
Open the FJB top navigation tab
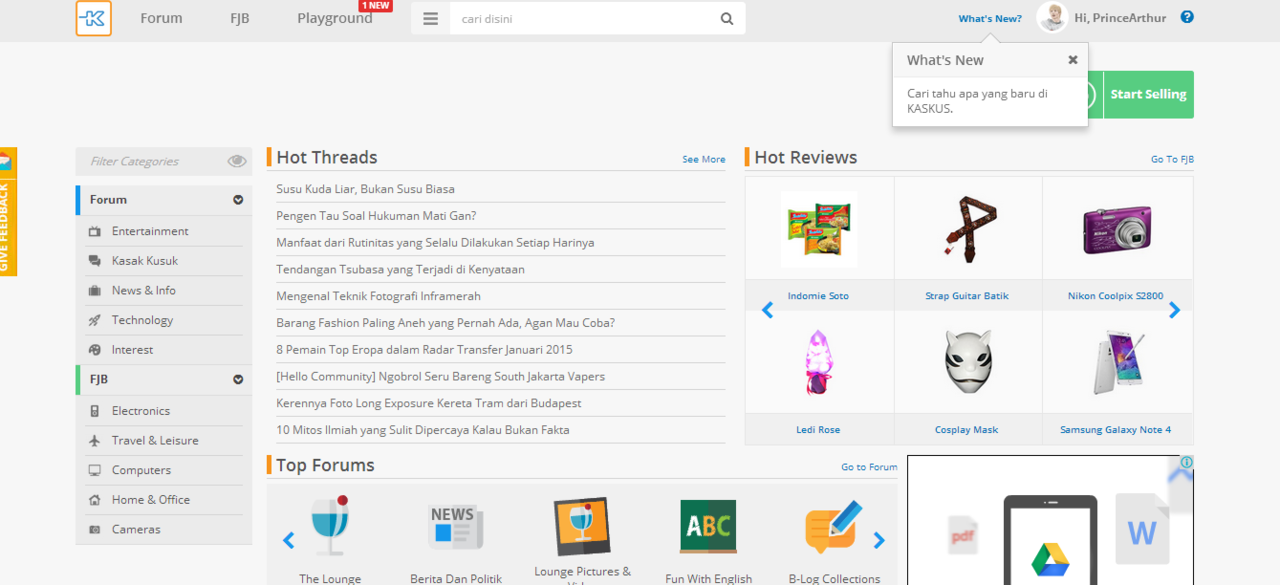point(239,18)
